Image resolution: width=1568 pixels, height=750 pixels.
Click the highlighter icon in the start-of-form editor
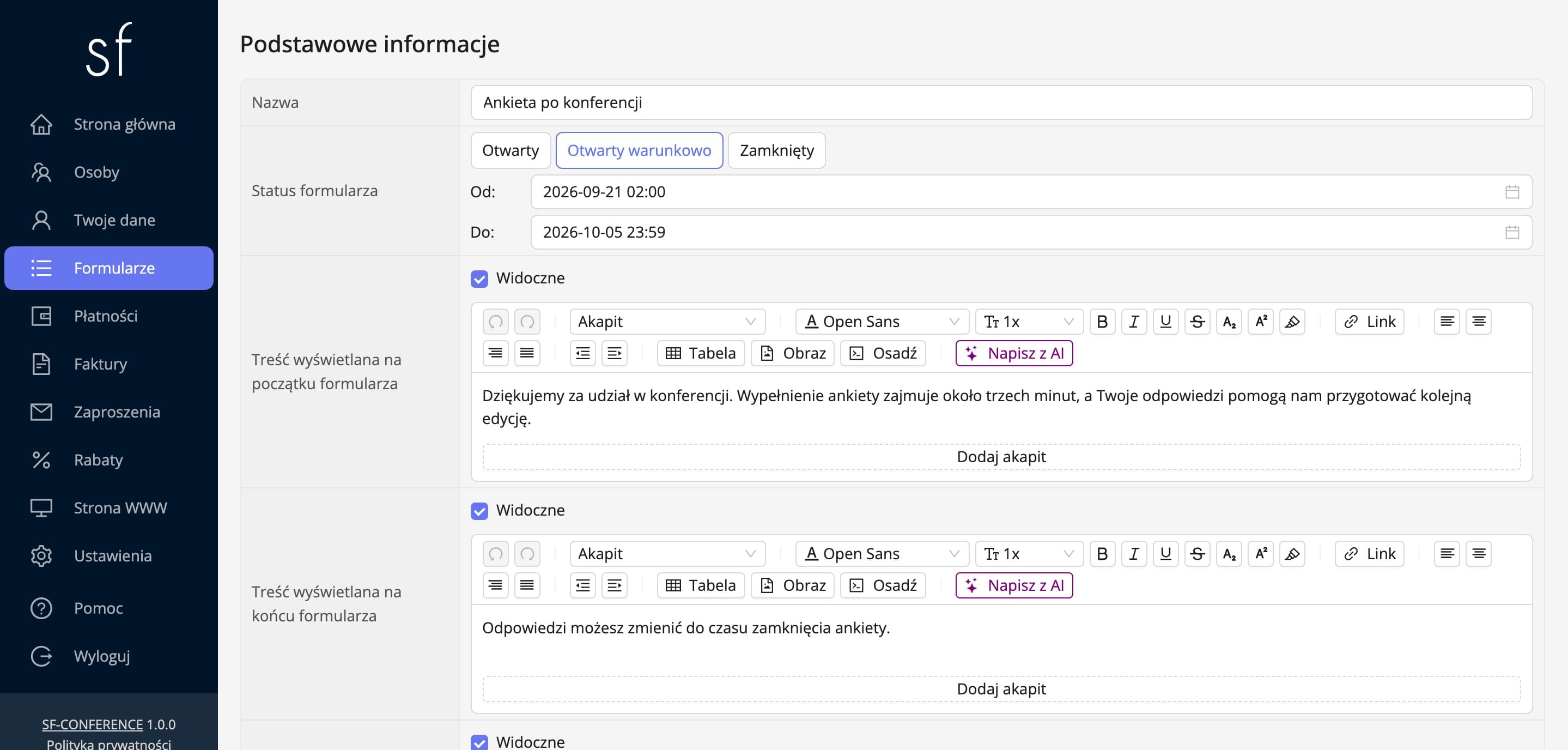pyautogui.click(x=1292, y=322)
